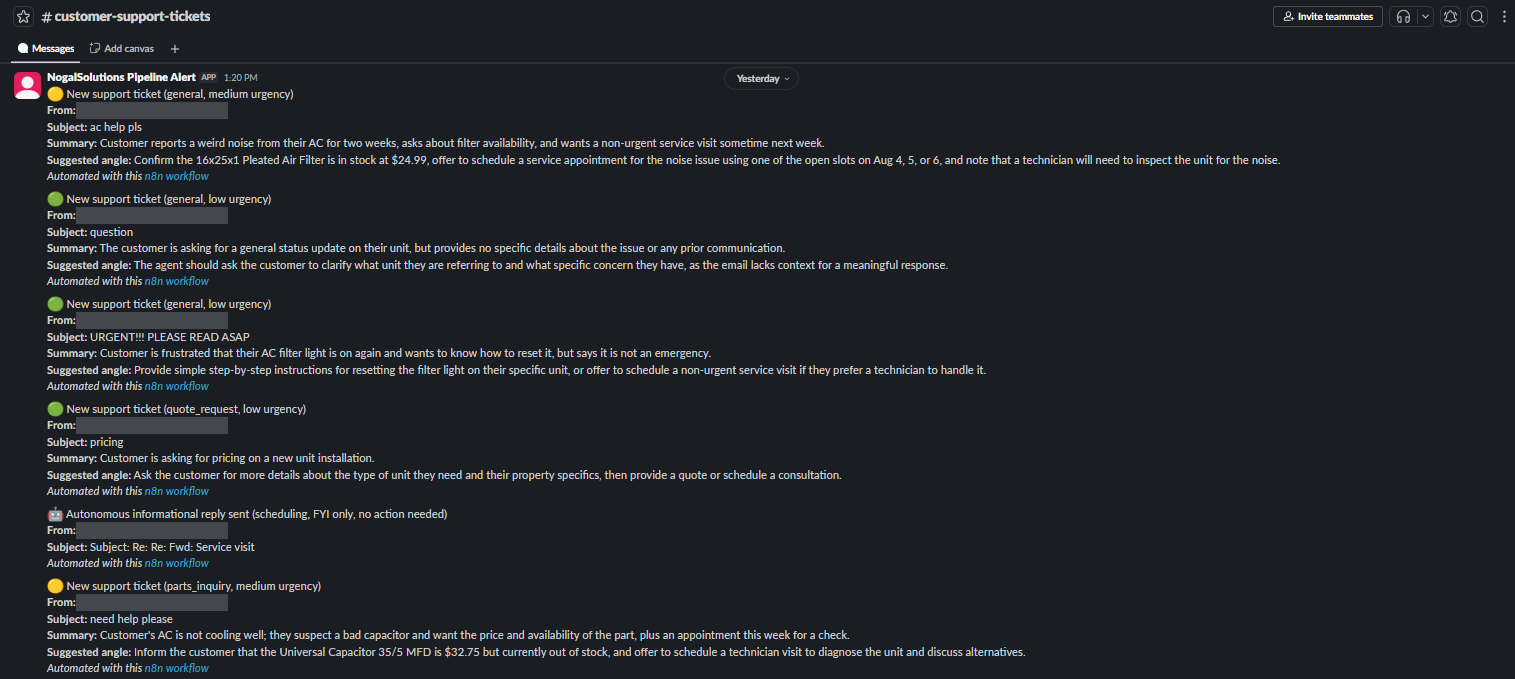Screen dimensions: 1515x679
Task: Open the Add canvas tab
Action: (121, 48)
